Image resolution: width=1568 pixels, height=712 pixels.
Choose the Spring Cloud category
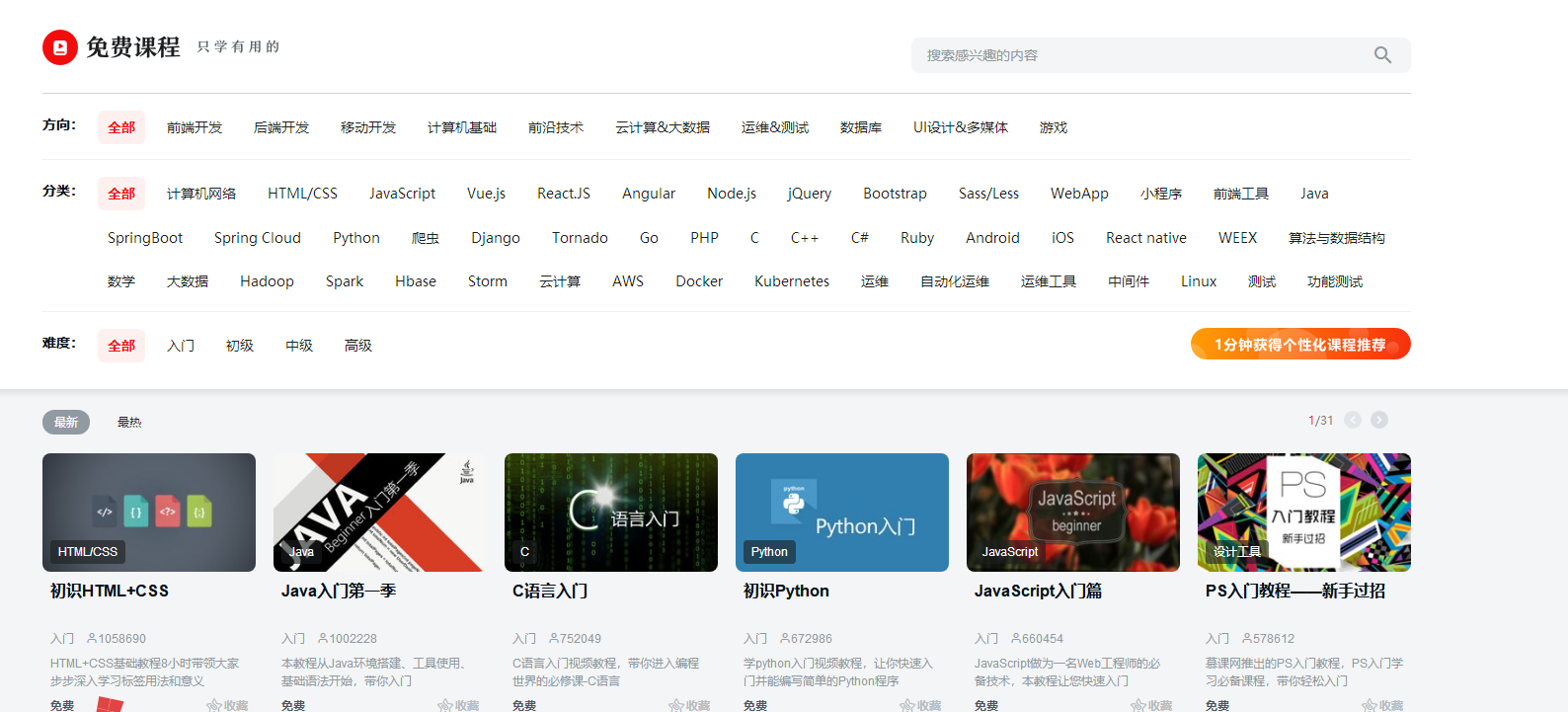click(x=258, y=238)
